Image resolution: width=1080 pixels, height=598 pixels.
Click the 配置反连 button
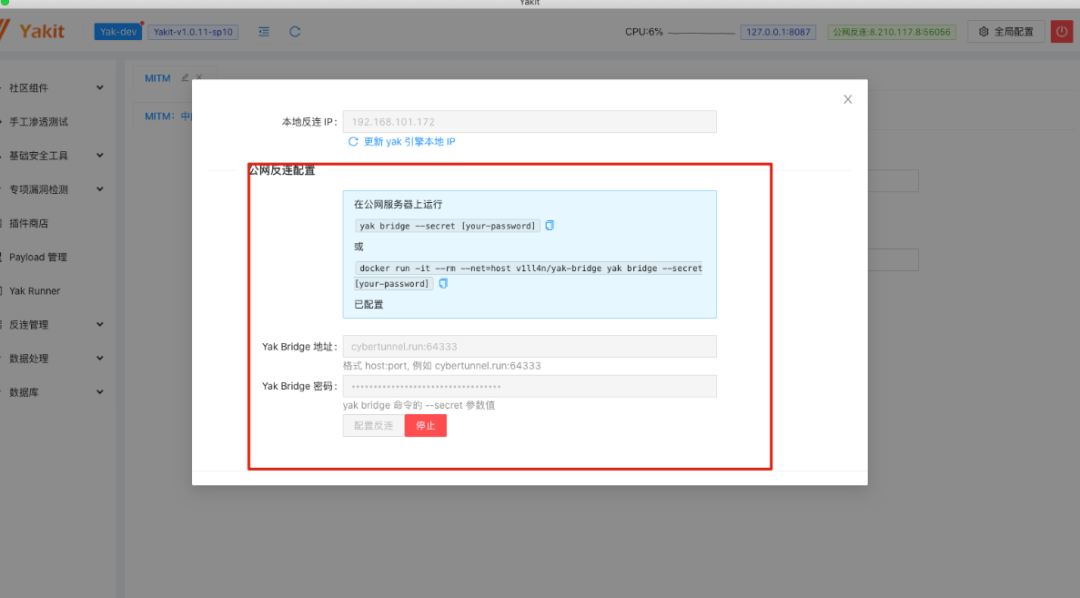[373, 426]
